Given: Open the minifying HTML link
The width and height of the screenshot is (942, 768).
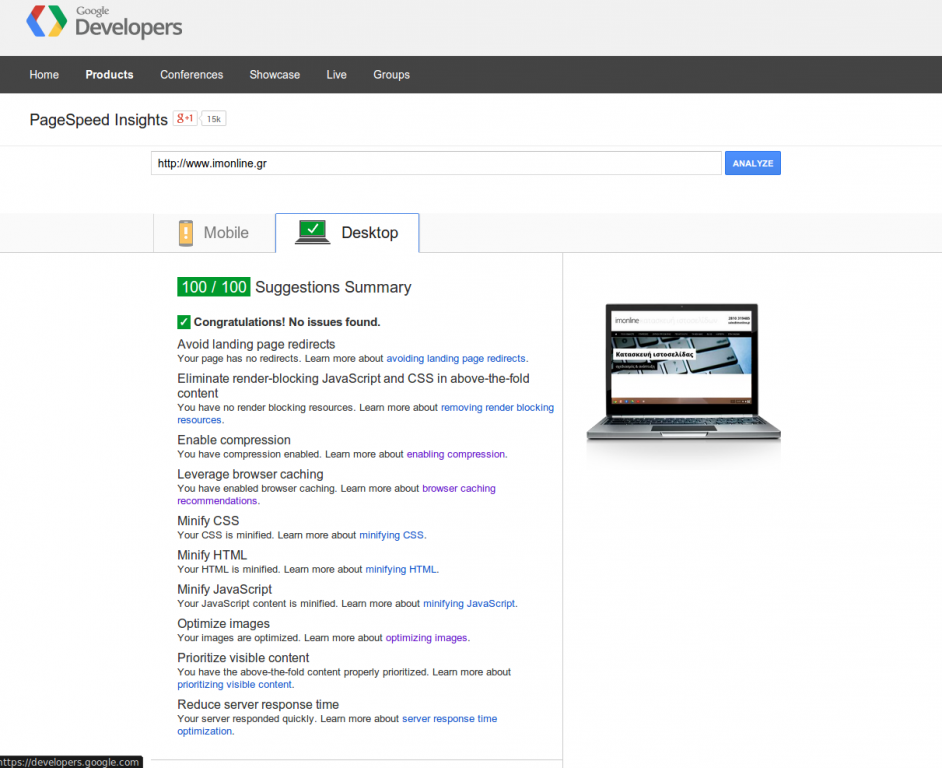Looking at the screenshot, I should pos(401,570).
